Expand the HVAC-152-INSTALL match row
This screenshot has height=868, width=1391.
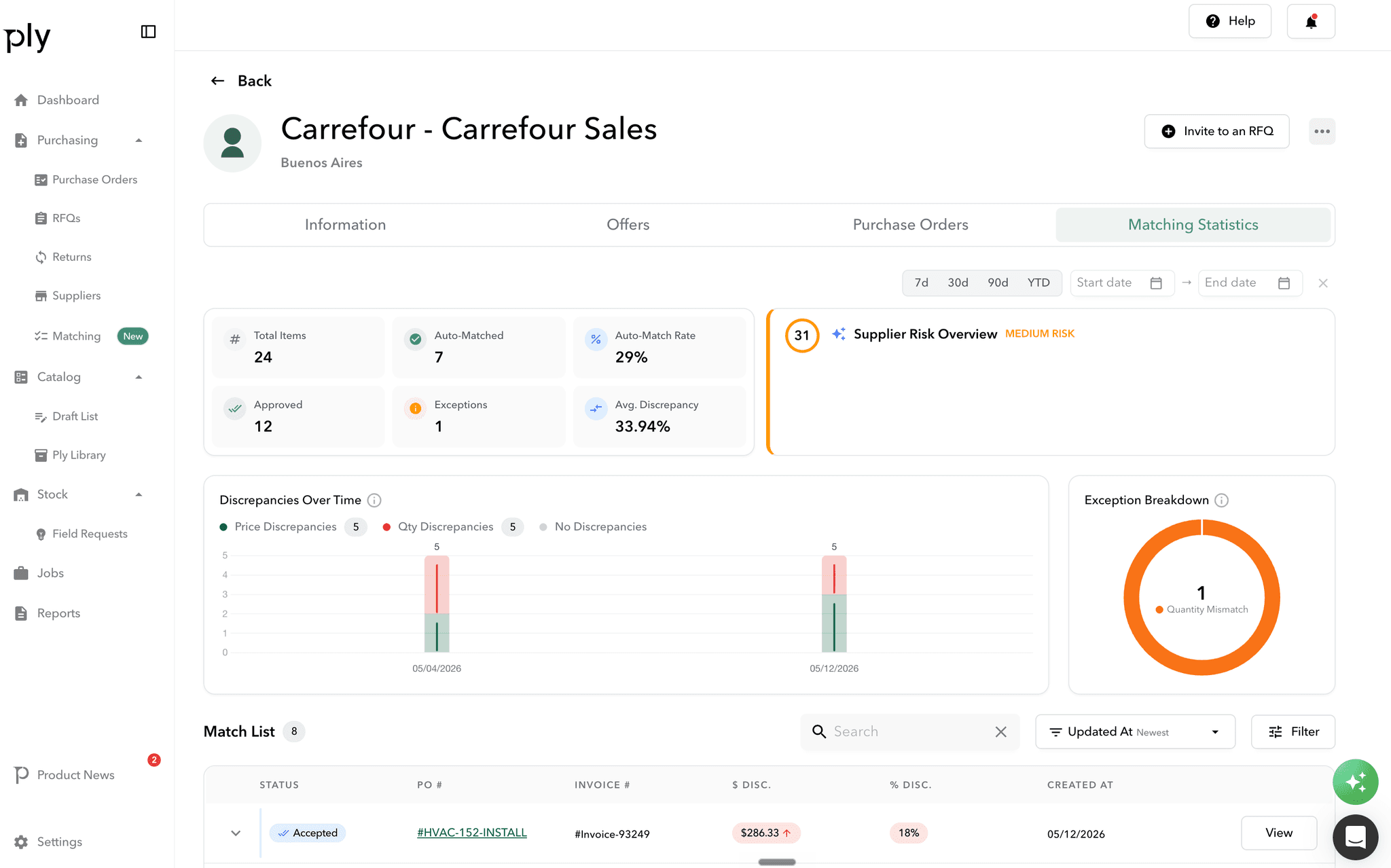(x=236, y=833)
